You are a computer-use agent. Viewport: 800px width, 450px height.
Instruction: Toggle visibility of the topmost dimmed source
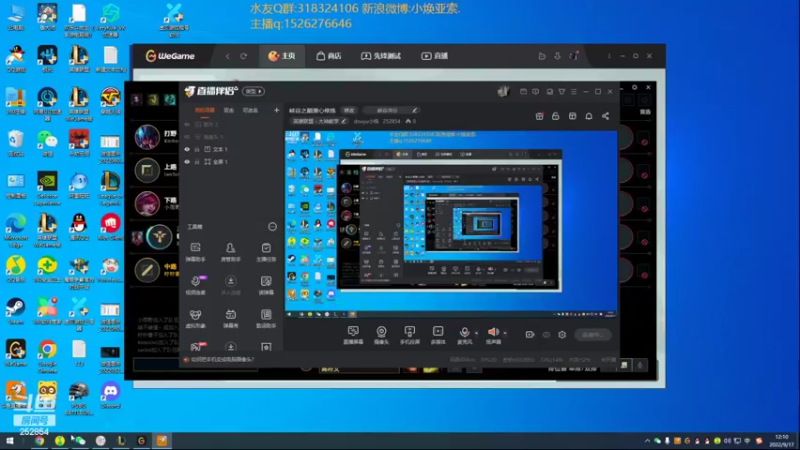187,124
